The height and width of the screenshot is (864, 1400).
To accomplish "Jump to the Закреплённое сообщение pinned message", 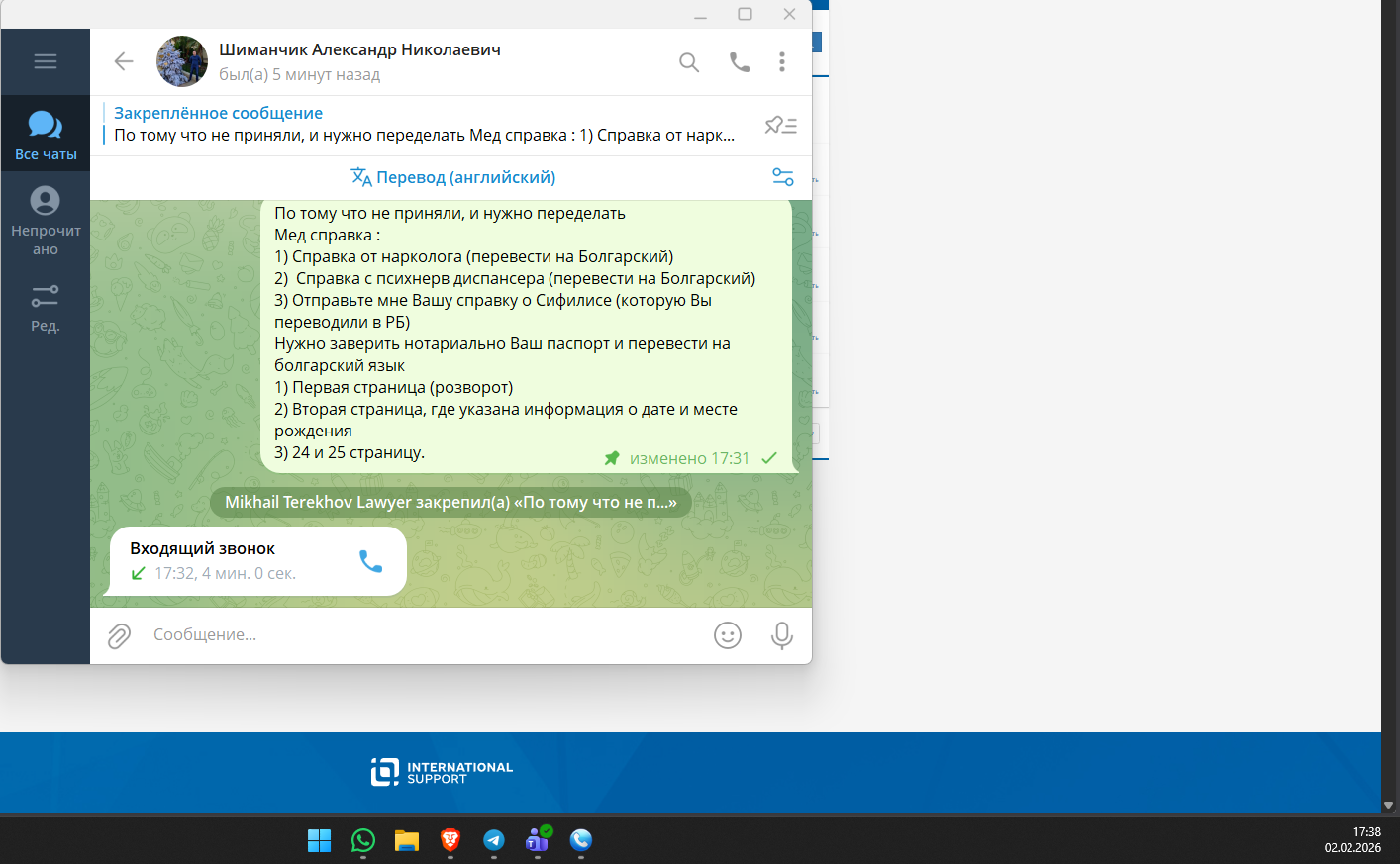I will coord(426,125).
